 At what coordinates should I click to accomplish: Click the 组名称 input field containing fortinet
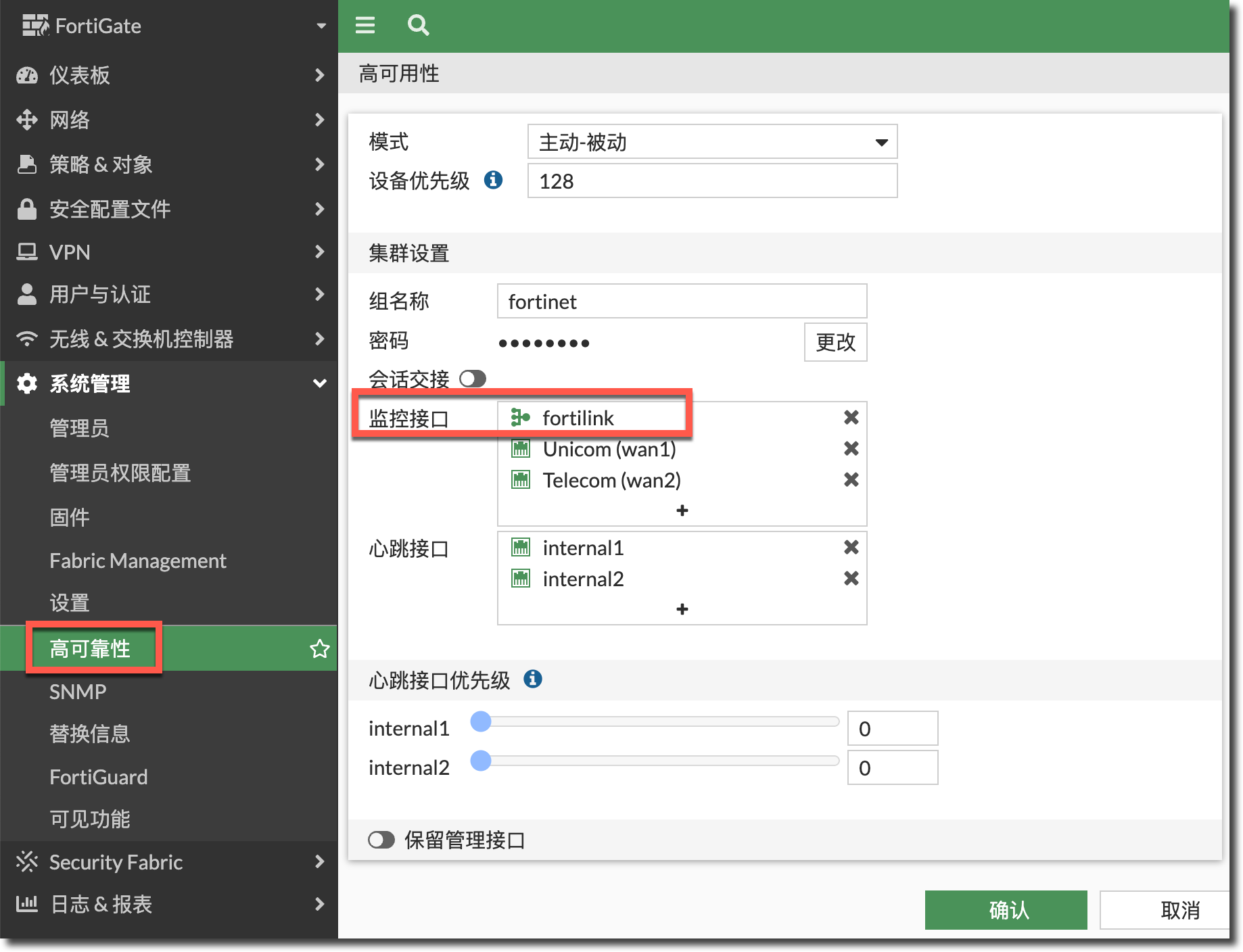(x=682, y=302)
